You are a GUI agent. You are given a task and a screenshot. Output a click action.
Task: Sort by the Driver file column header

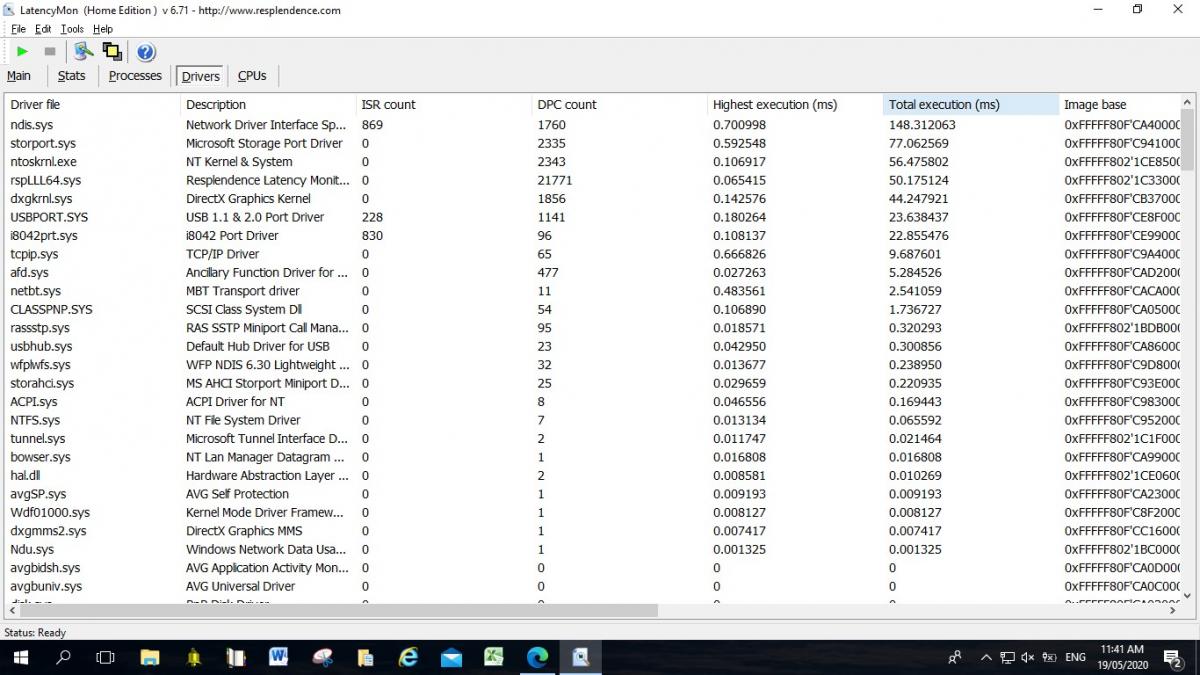click(x=93, y=104)
